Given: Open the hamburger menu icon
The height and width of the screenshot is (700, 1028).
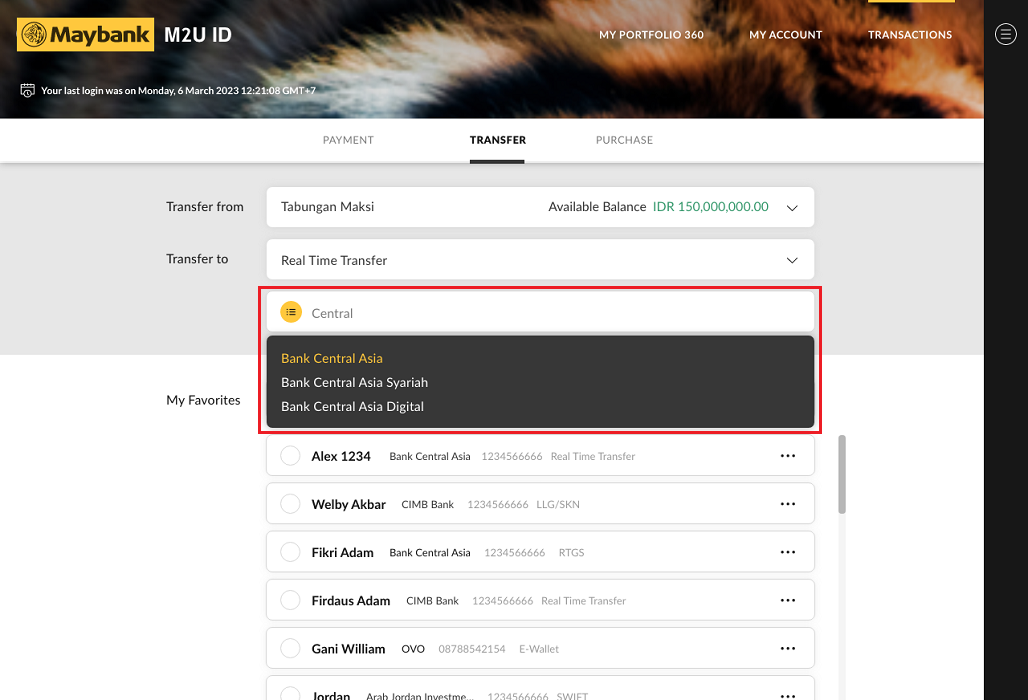Looking at the screenshot, I should tap(1006, 35).
